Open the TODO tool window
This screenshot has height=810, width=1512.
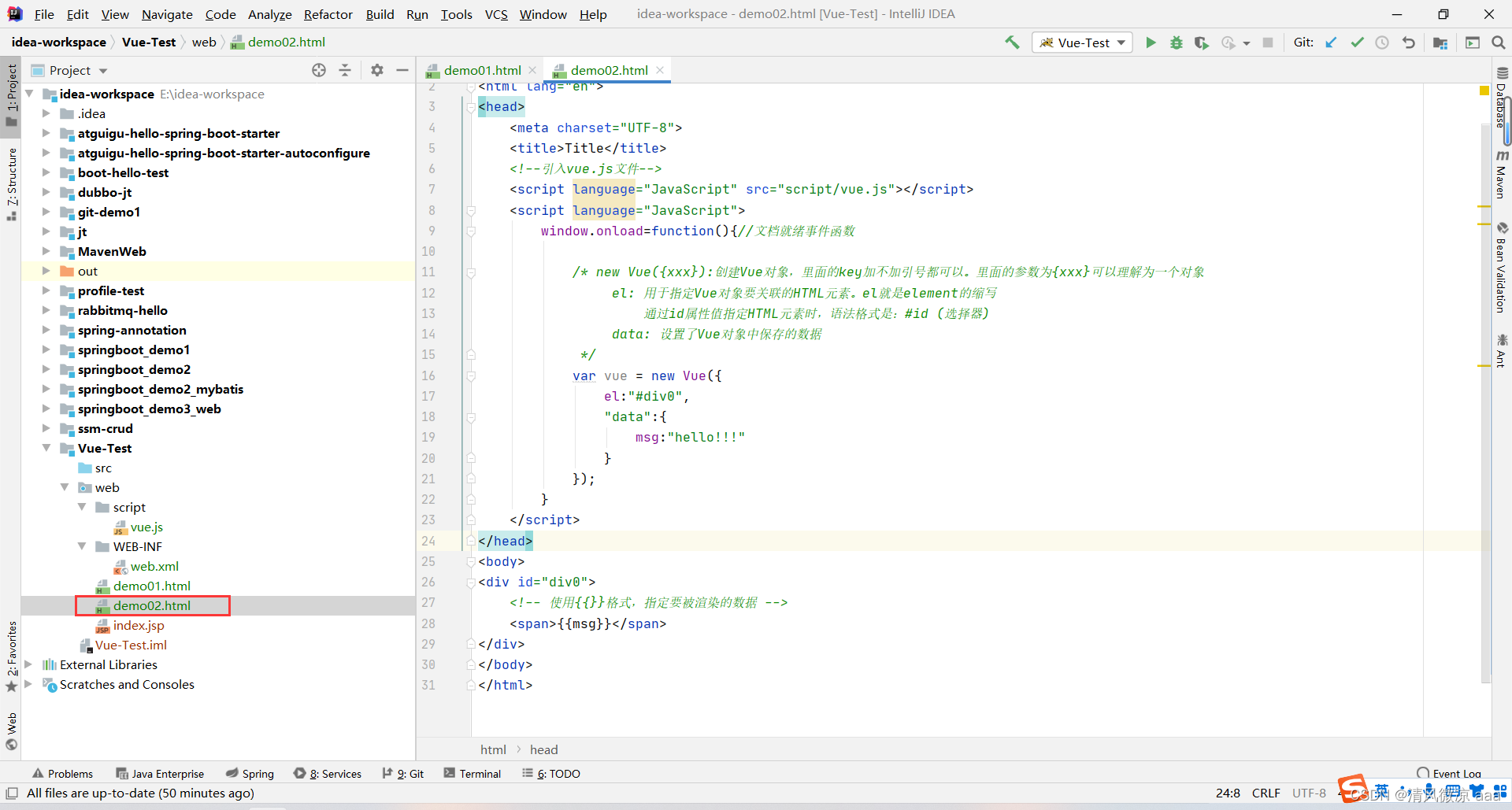coord(551,774)
